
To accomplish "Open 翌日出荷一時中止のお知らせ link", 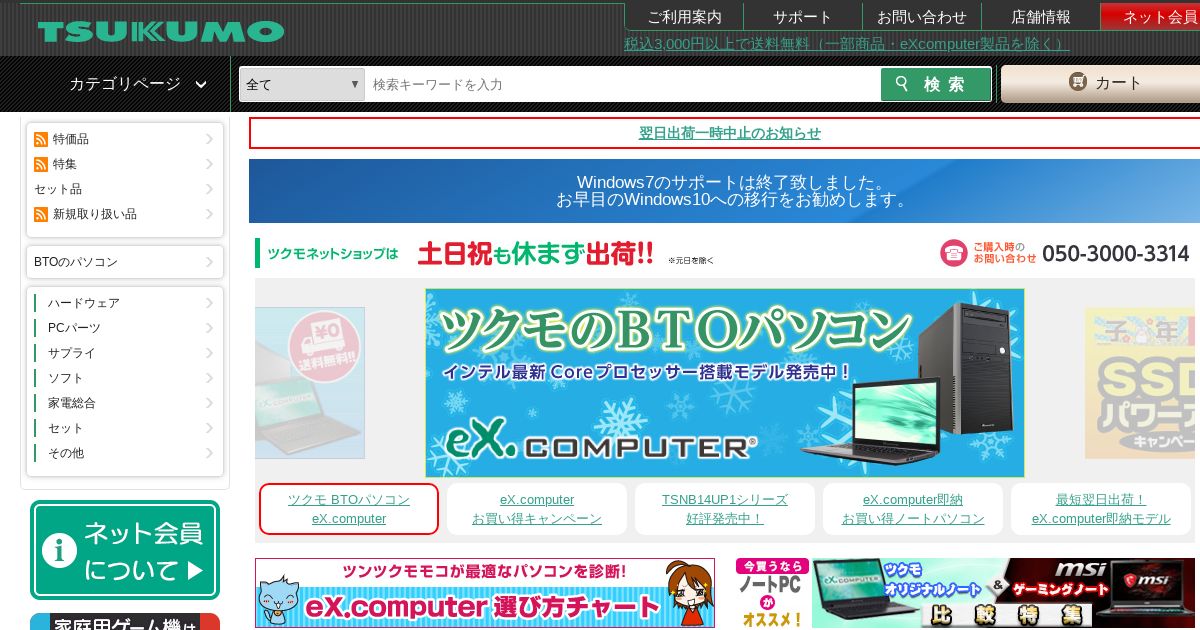I will point(730,133).
